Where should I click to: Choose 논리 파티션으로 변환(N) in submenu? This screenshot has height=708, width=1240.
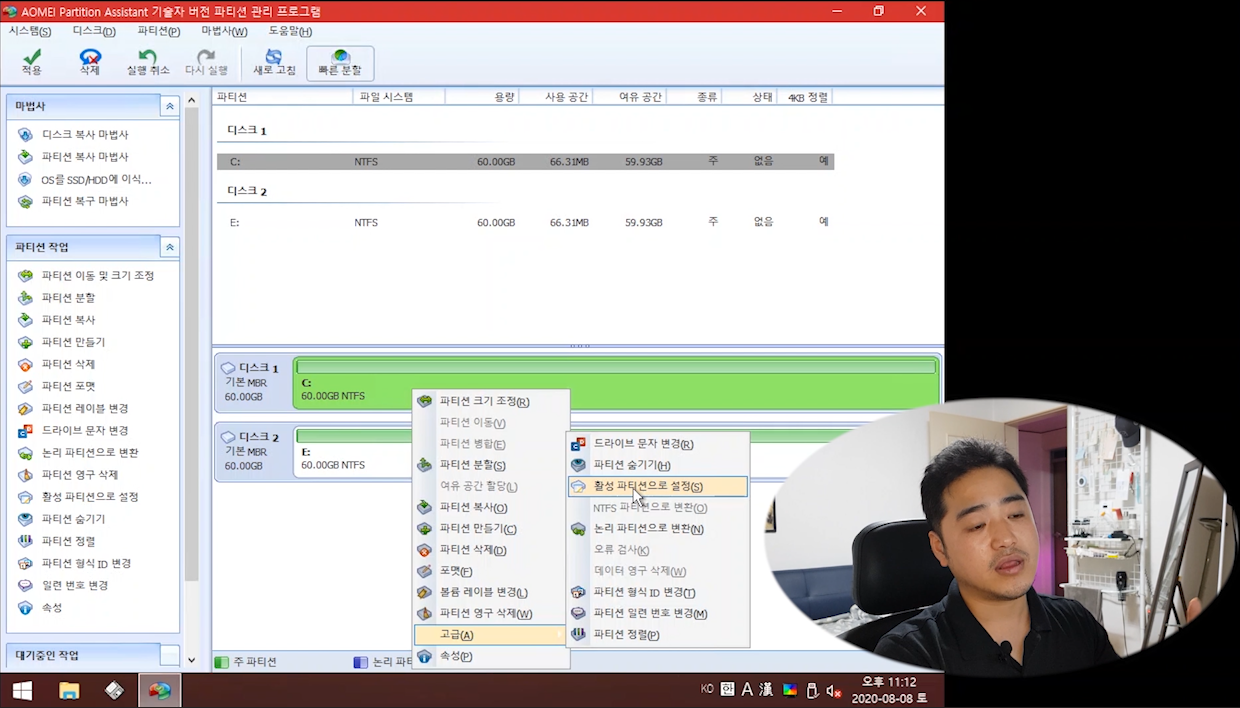[x=658, y=528]
